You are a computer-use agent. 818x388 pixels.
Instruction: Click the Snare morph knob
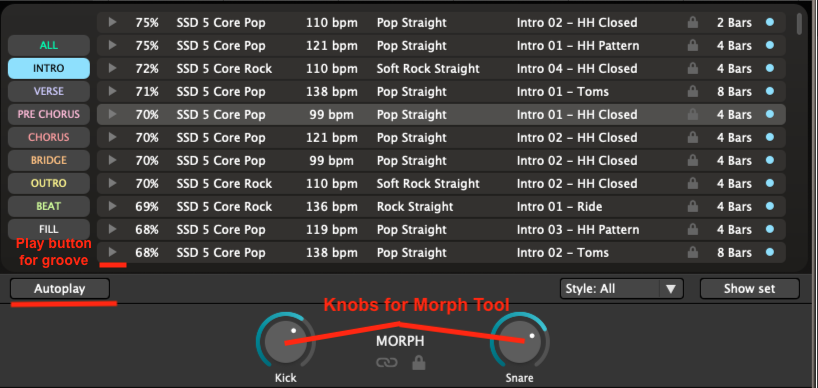[x=520, y=341]
